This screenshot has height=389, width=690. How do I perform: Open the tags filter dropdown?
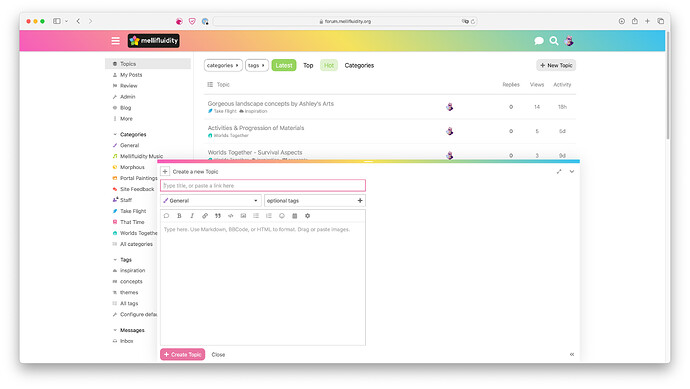257,65
